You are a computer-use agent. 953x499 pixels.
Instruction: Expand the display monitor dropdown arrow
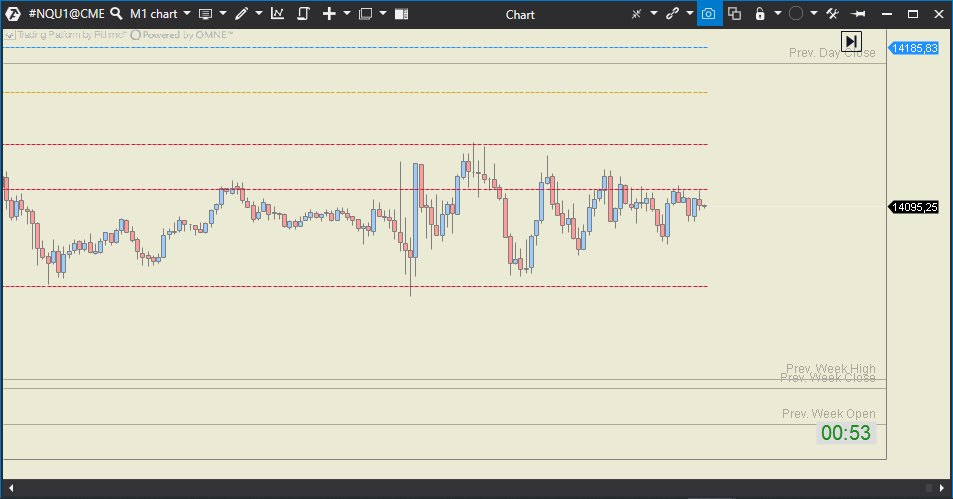[223, 13]
